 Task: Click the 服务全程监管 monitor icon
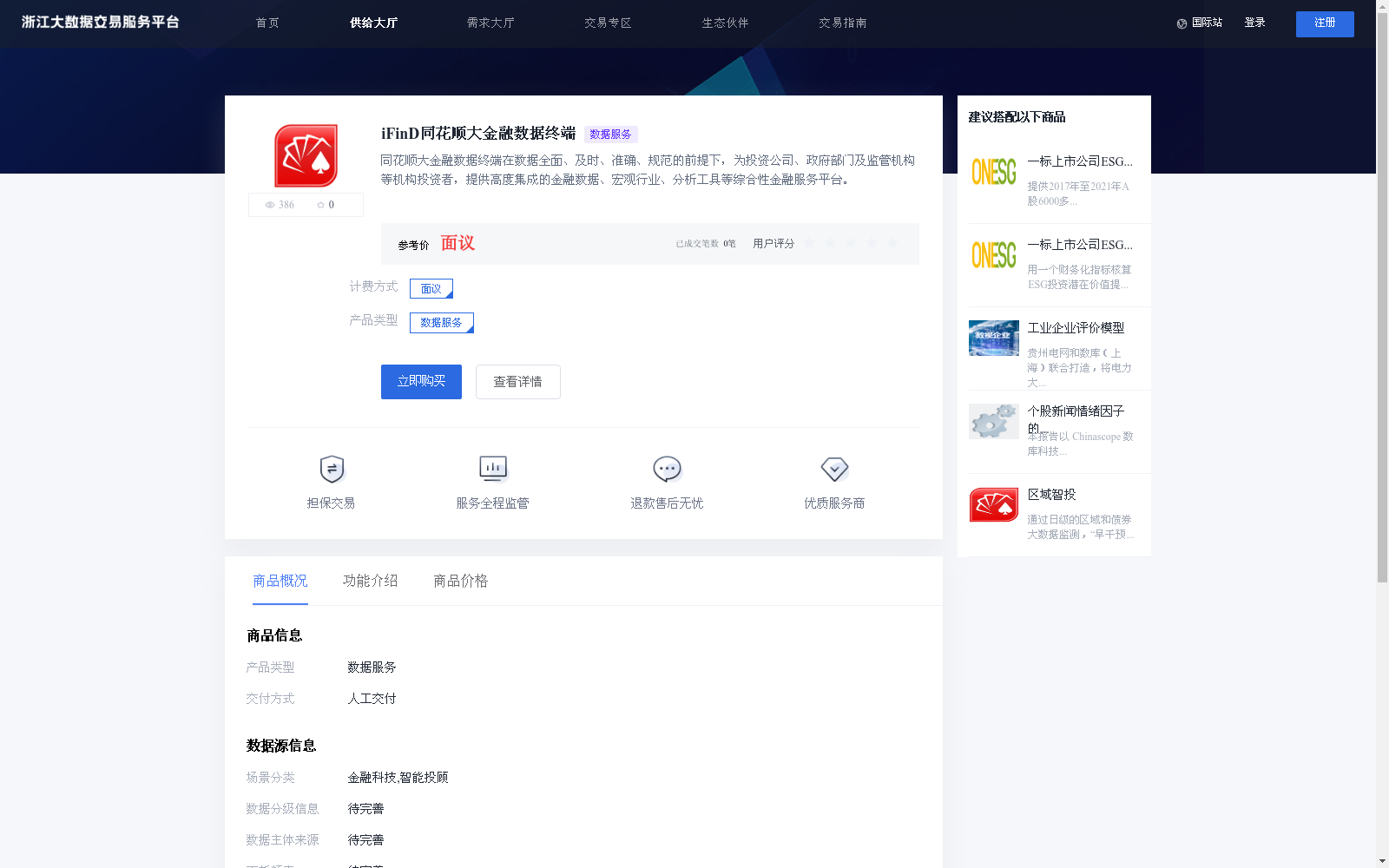(493, 470)
